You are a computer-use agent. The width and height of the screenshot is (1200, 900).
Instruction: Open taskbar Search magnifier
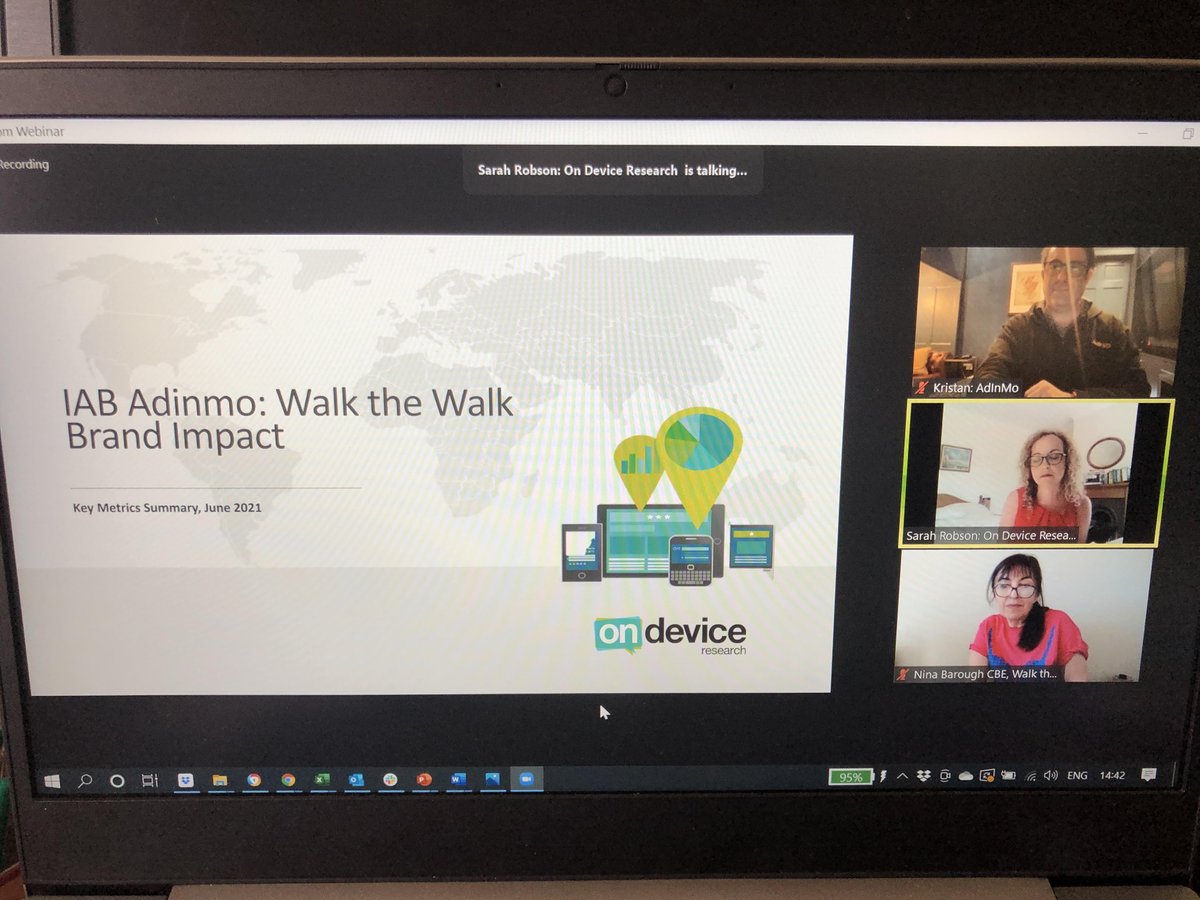[85, 780]
